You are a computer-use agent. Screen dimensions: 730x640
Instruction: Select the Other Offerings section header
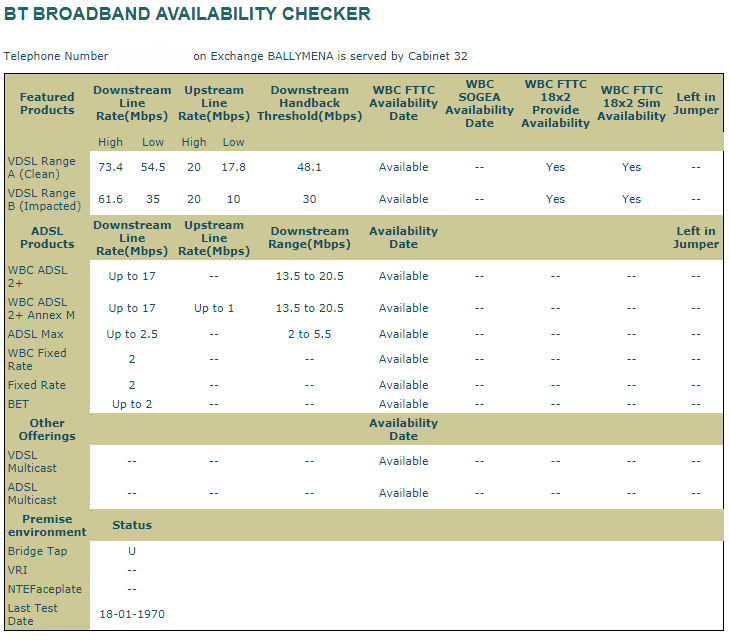click(x=47, y=429)
